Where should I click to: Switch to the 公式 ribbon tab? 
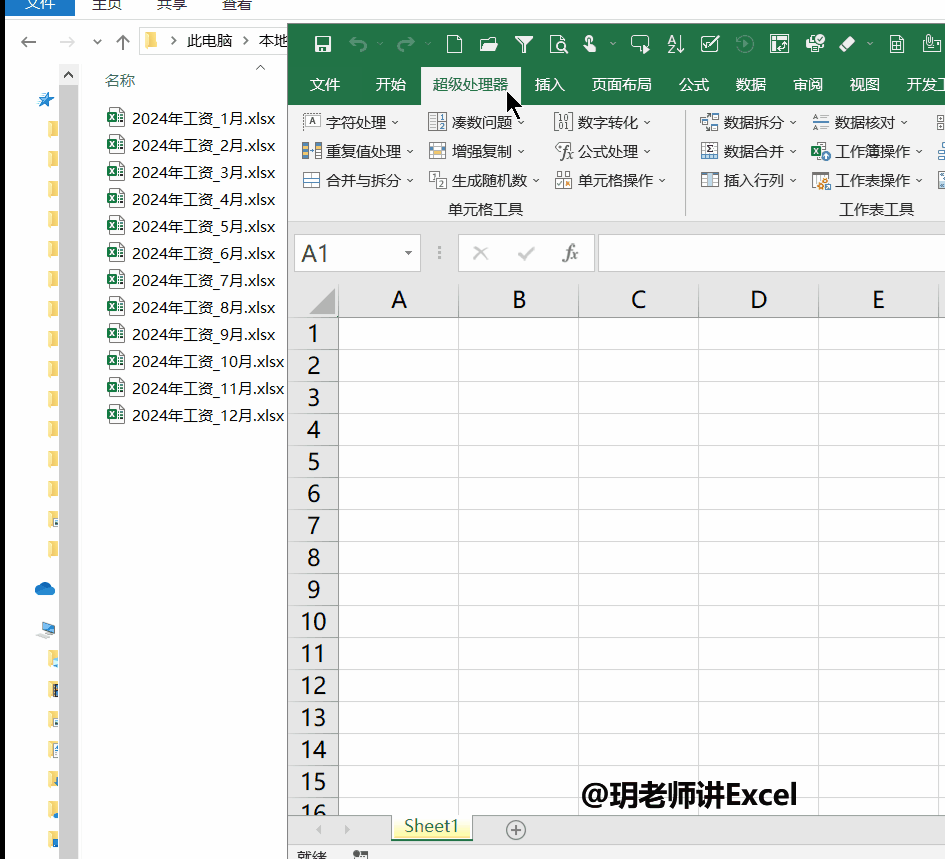[x=694, y=84]
